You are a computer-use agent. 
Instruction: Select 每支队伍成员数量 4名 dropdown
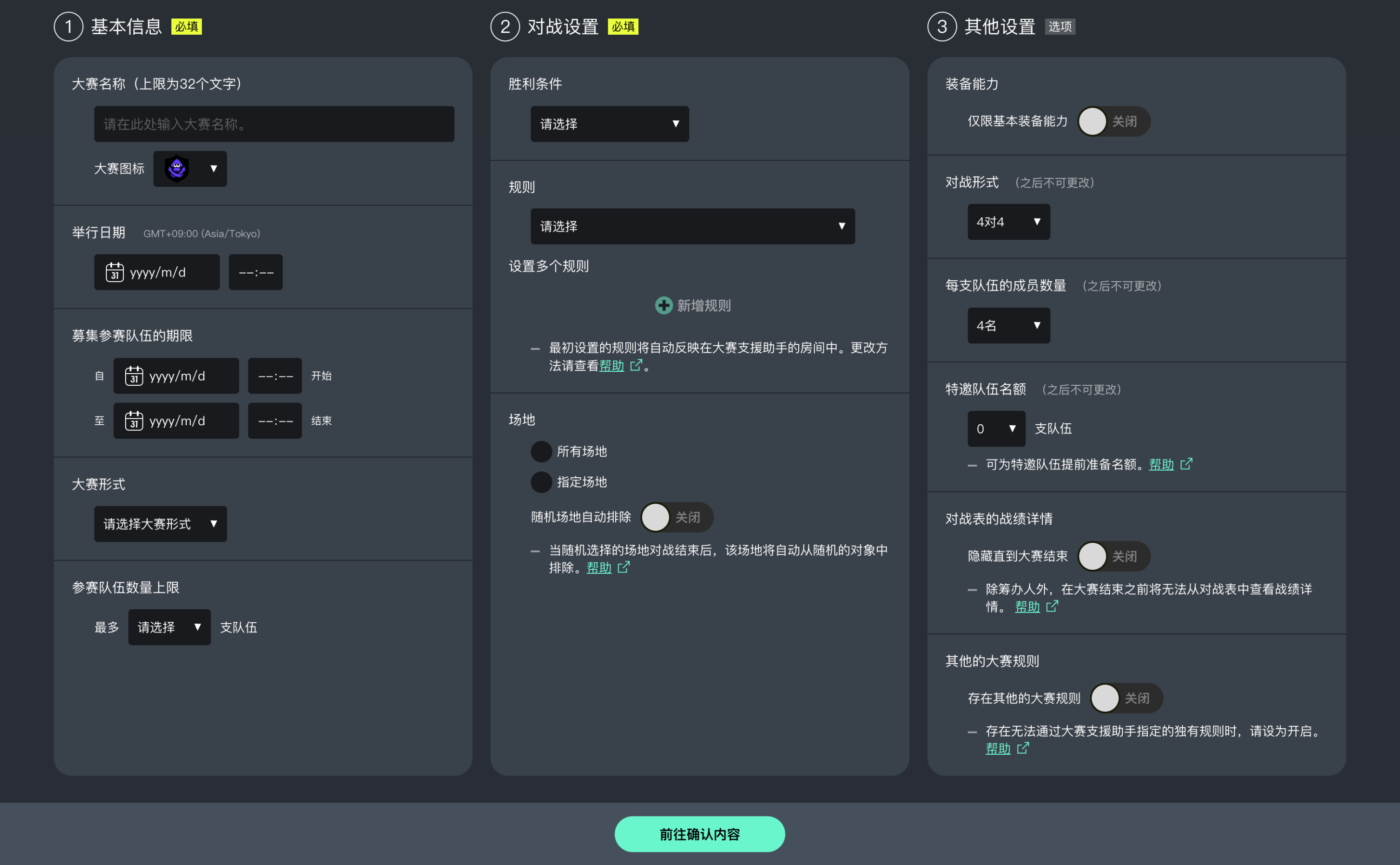(x=1006, y=325)
